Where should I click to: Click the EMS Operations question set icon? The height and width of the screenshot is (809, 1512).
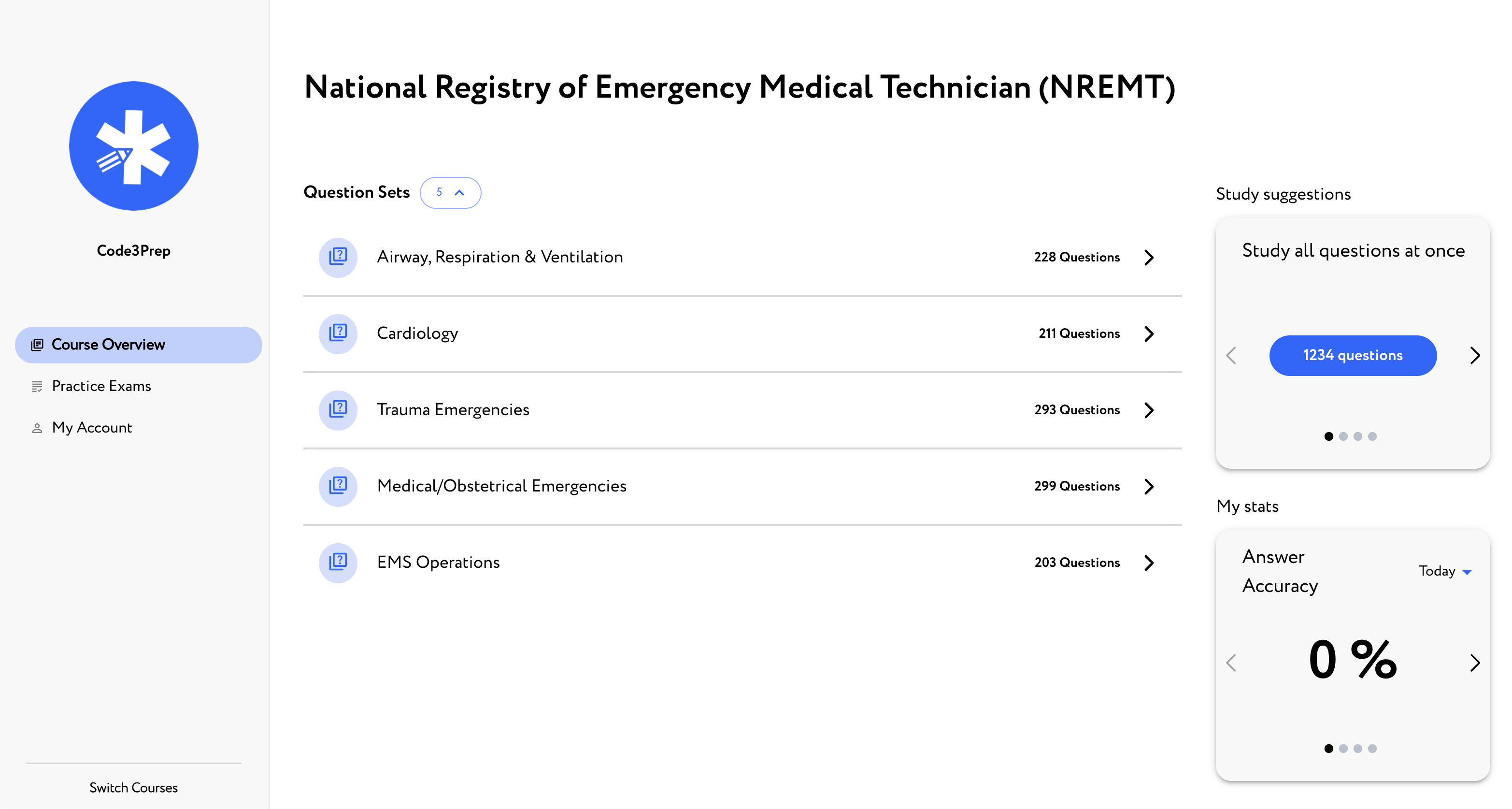(338, 563)
